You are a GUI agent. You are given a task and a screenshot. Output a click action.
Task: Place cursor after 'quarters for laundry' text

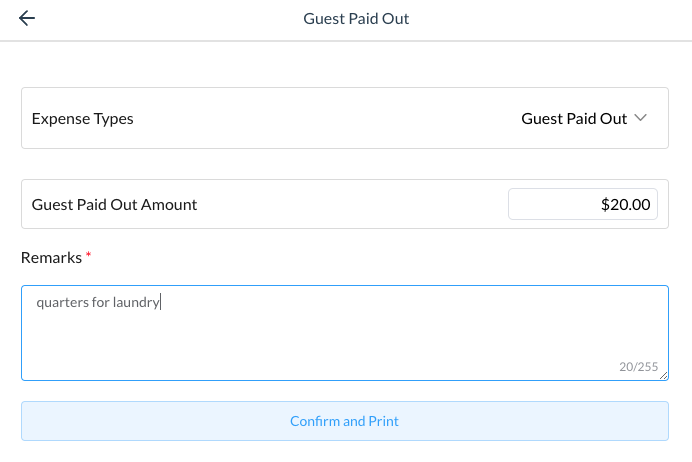coord(162,301)
